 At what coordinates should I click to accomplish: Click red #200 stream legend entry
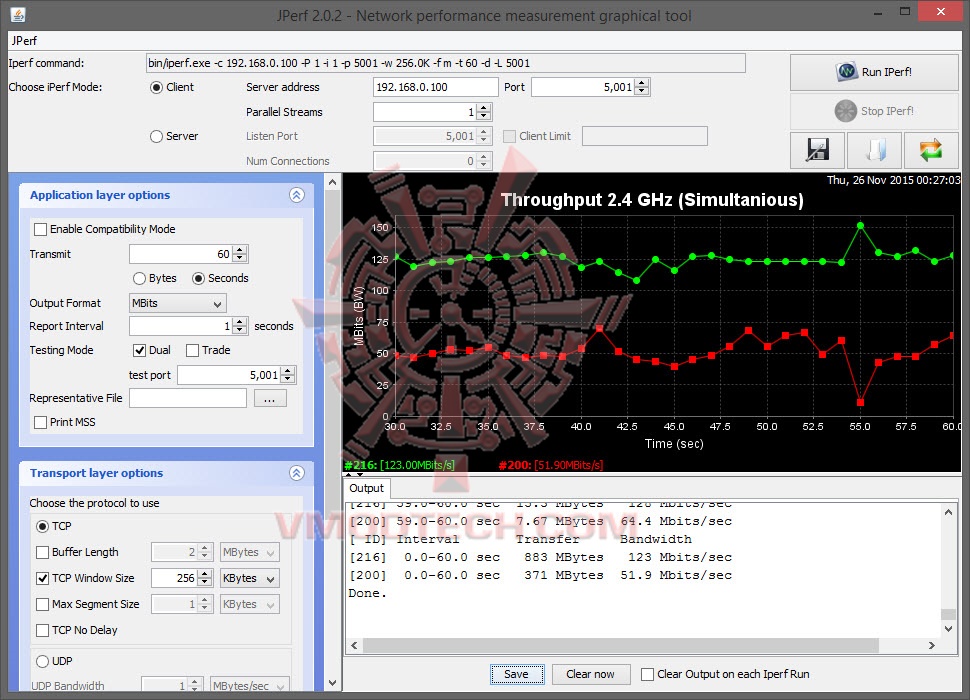click(x=551, y=465)
